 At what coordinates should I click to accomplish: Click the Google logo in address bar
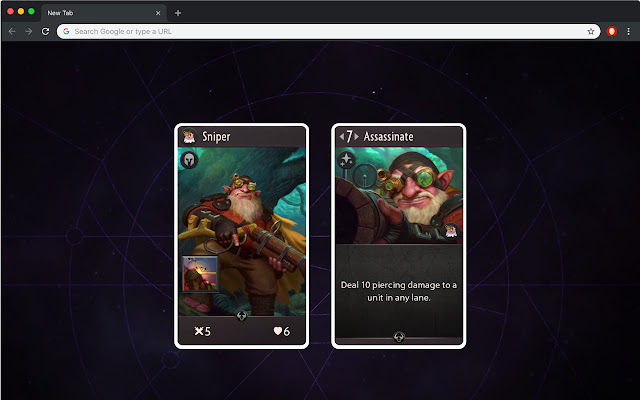[66, 31]
